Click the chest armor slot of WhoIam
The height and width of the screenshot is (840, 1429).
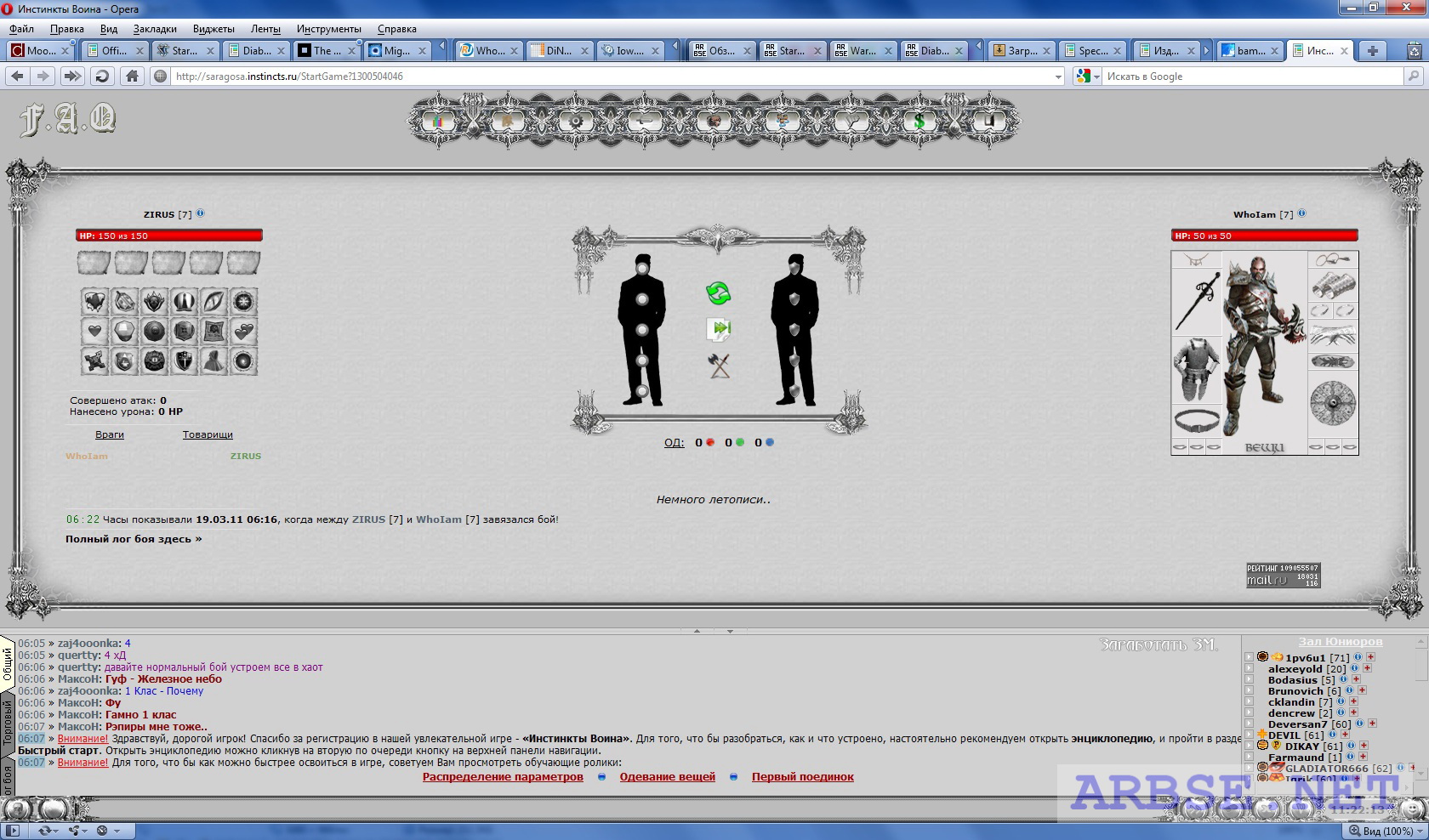1196,370
